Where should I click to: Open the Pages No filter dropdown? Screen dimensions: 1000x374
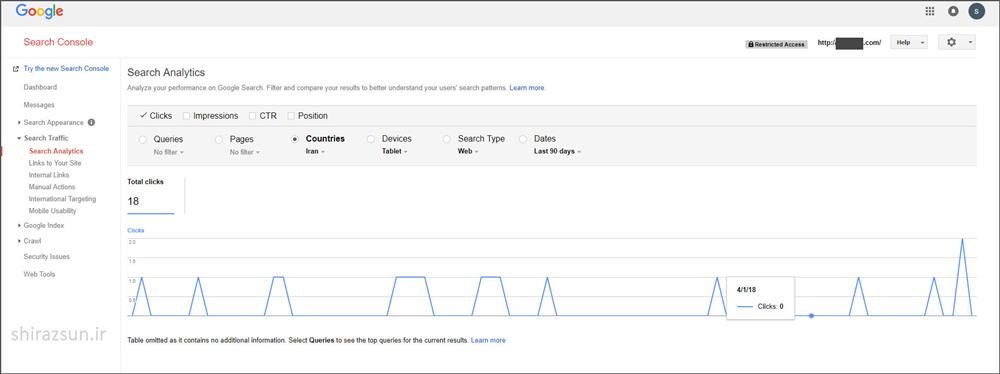point(245,152)
